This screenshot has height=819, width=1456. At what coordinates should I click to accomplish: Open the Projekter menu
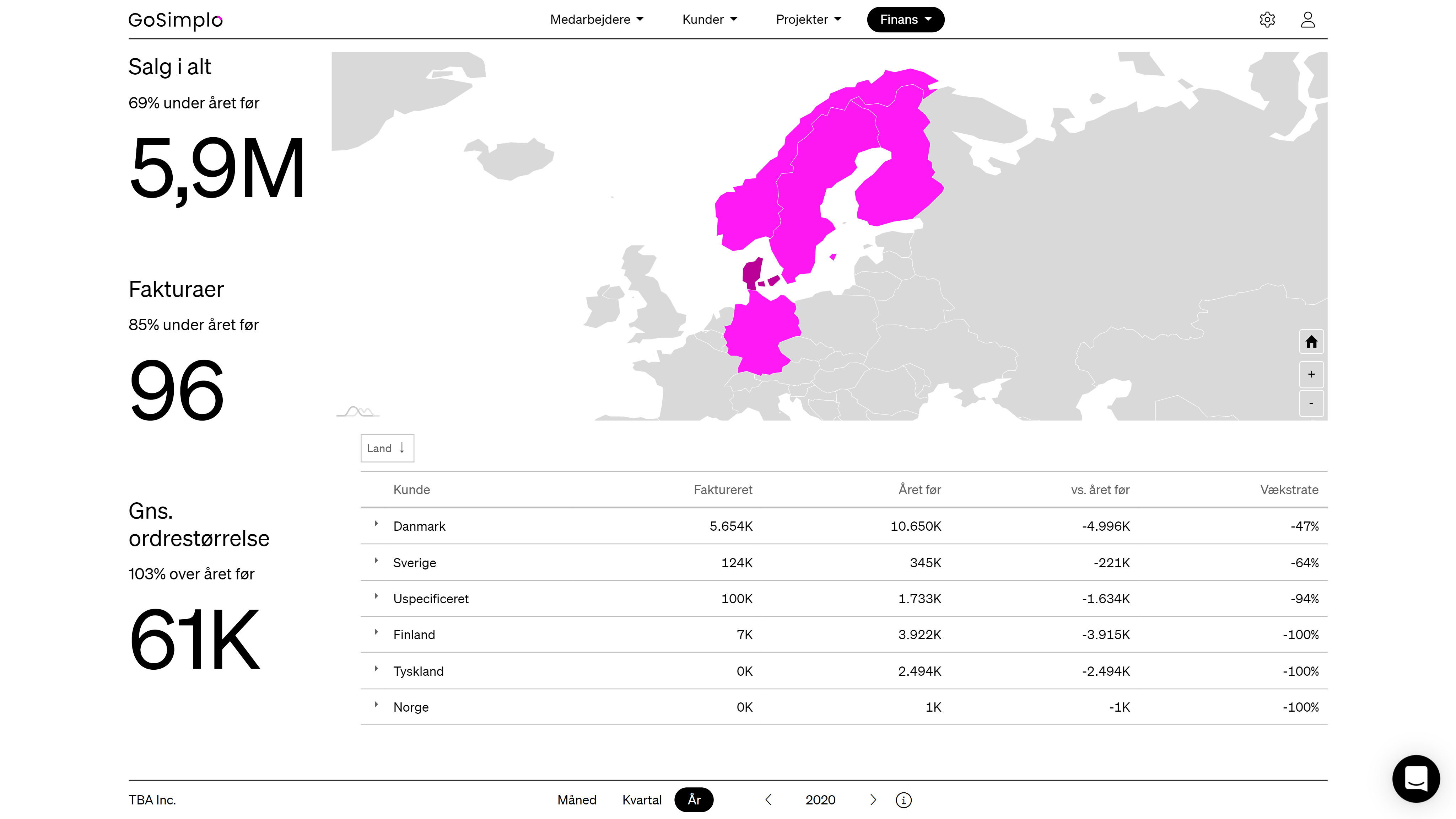click(808, 20)
